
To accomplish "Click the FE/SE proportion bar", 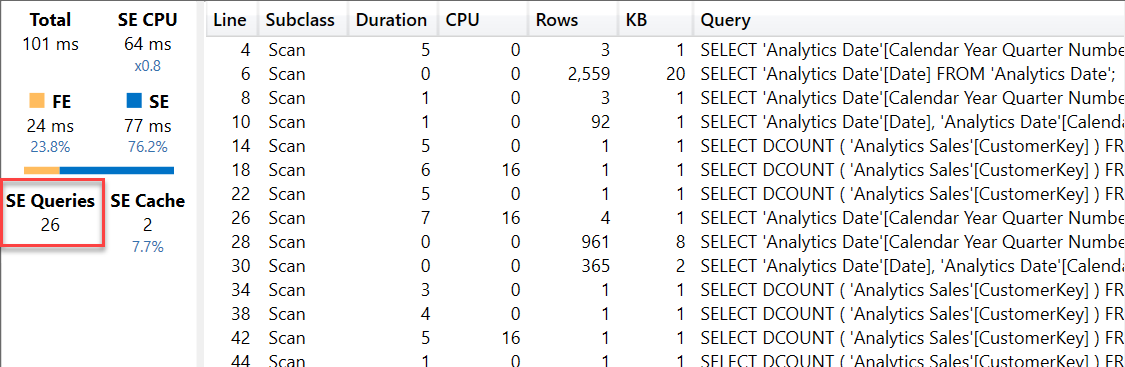I will 99,171.
